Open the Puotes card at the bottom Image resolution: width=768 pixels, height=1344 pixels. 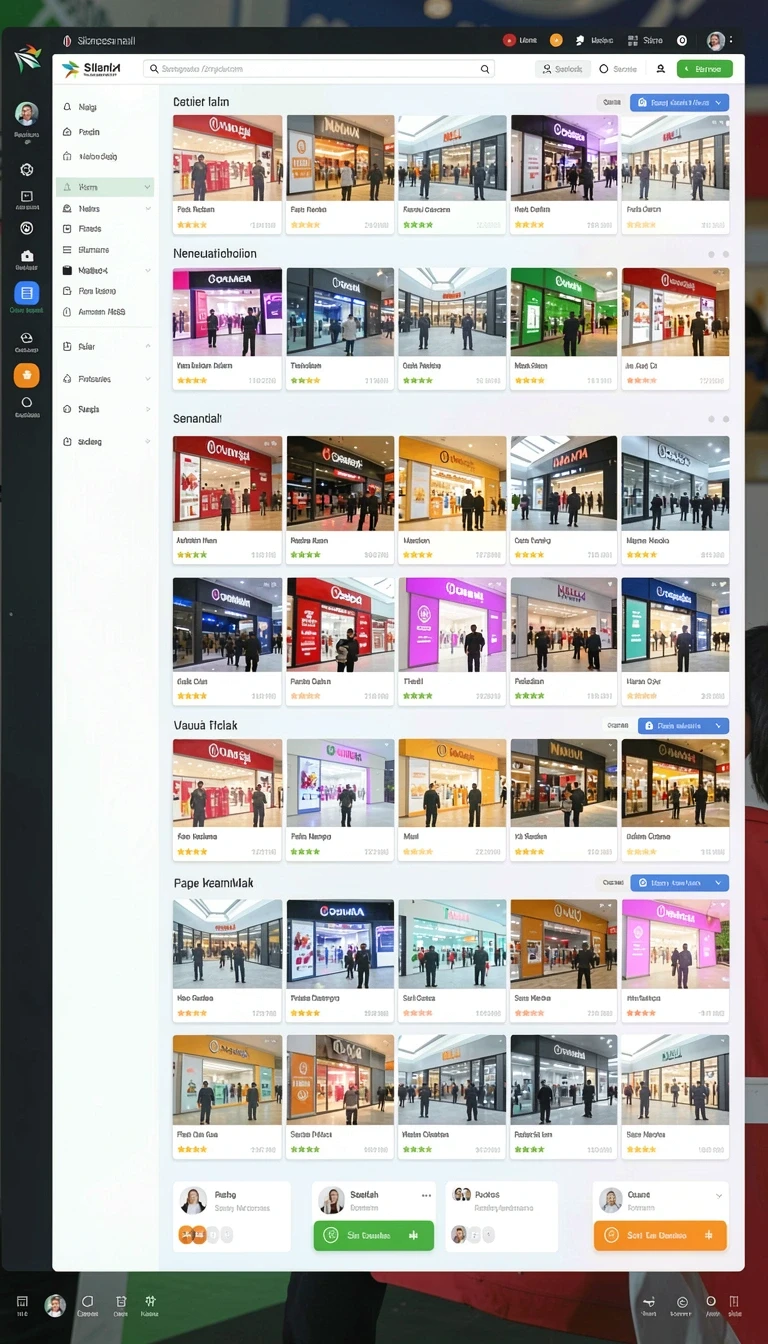tap(502, 1216)
